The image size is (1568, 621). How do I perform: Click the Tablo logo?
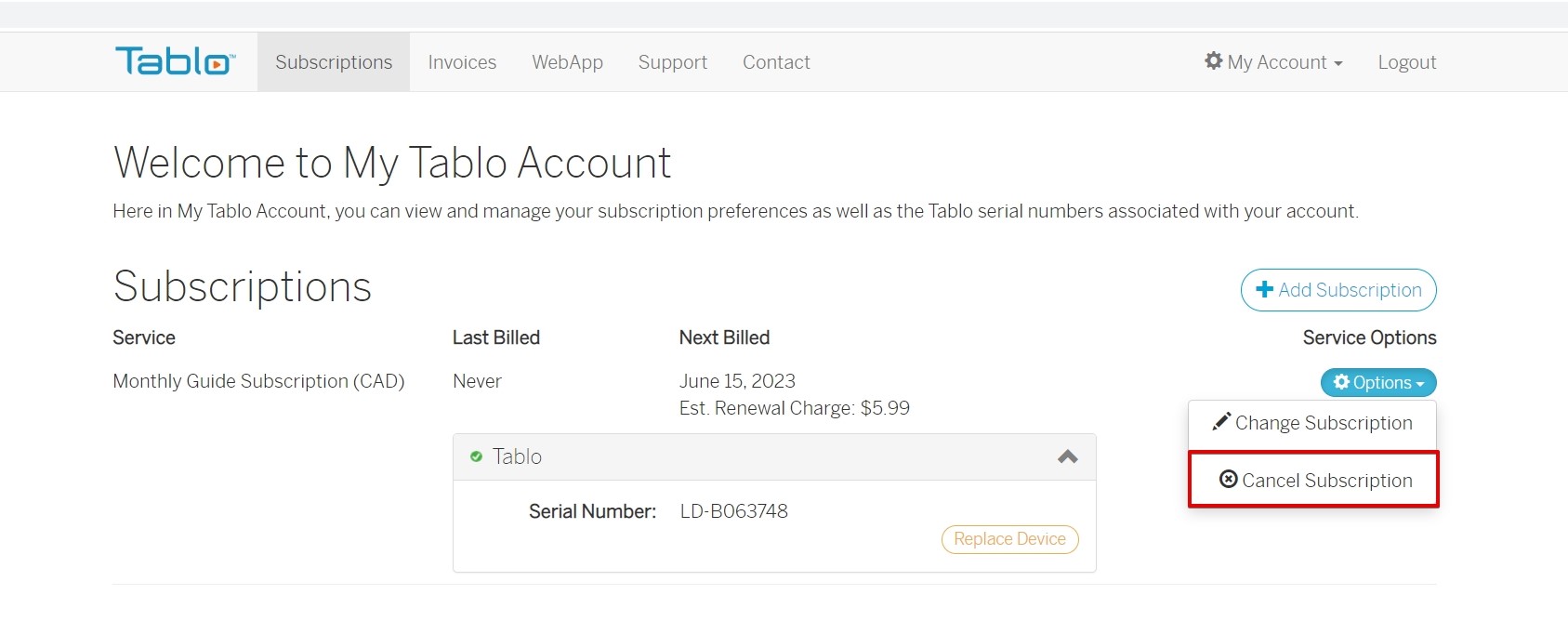(x=175, y=61)
